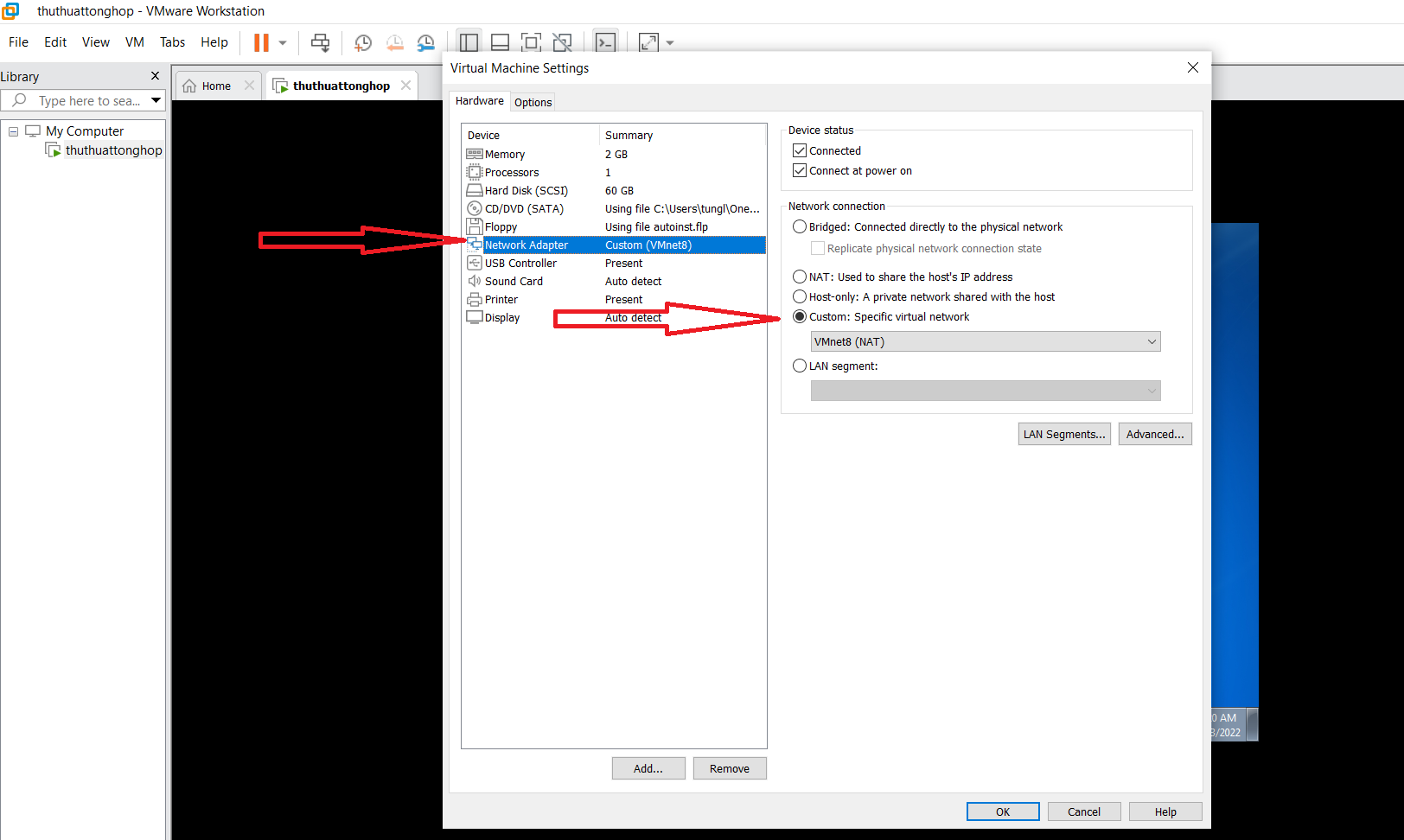
Task: Select the Bridged network radio button
Action: point(800,226)
